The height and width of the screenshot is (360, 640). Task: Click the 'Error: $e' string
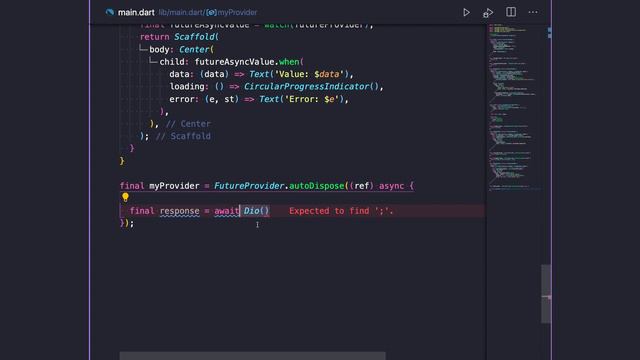point(312,99)
